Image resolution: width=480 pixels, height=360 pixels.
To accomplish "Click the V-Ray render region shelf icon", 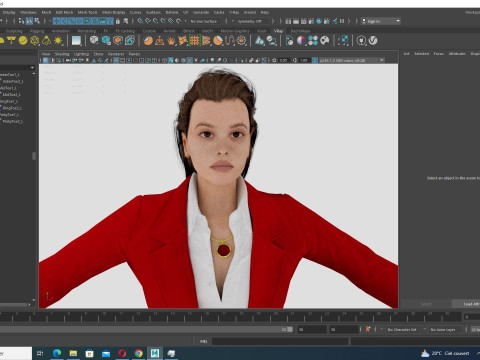I will click(x=343, y=41).
